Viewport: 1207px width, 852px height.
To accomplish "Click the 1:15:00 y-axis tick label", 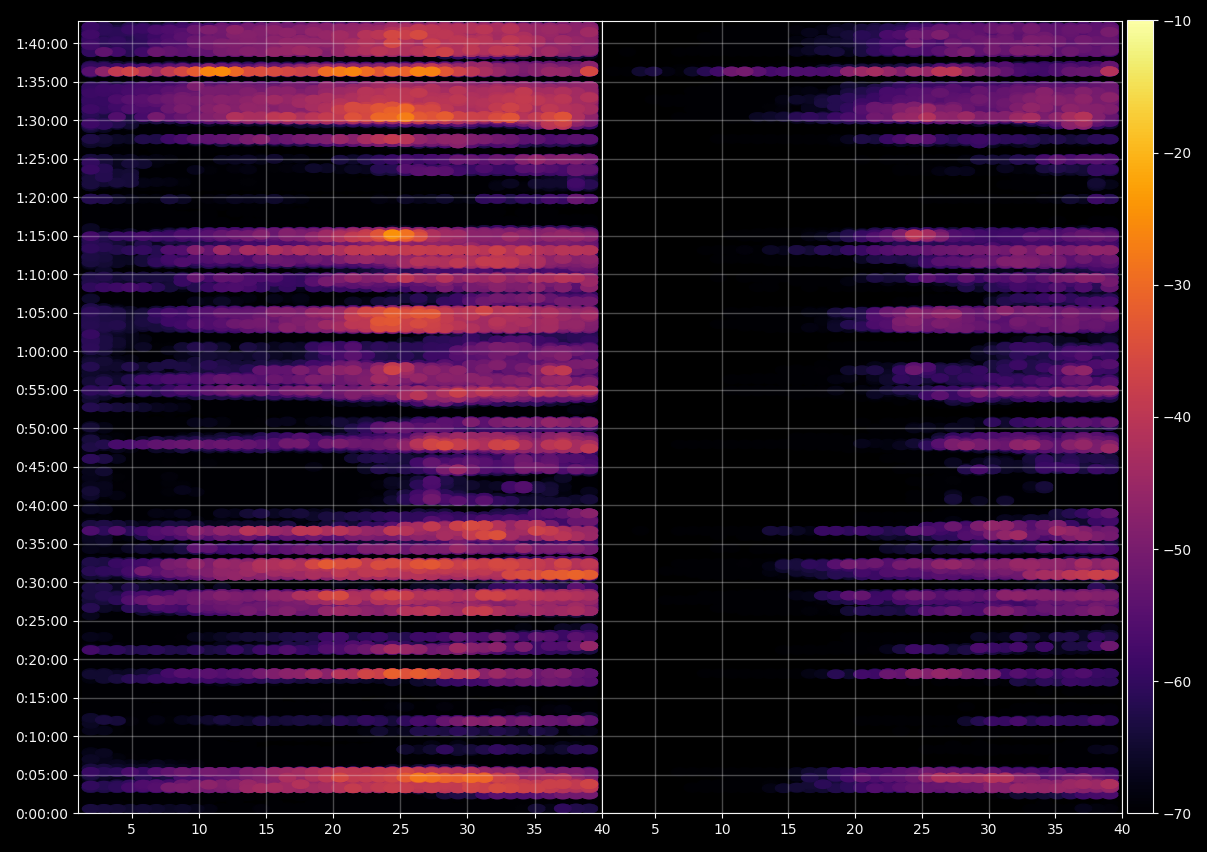I will (41, 236).
